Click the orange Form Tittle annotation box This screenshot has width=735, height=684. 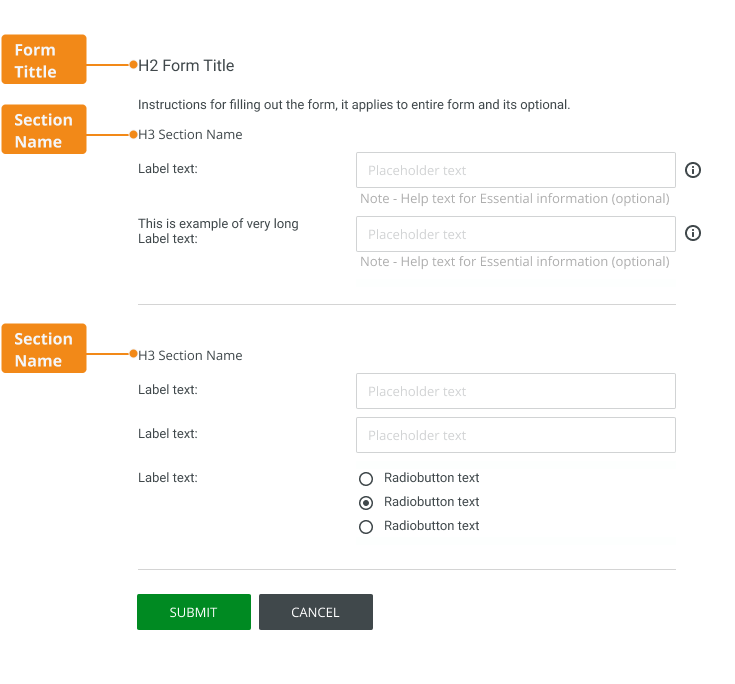[x=44, y=60]
